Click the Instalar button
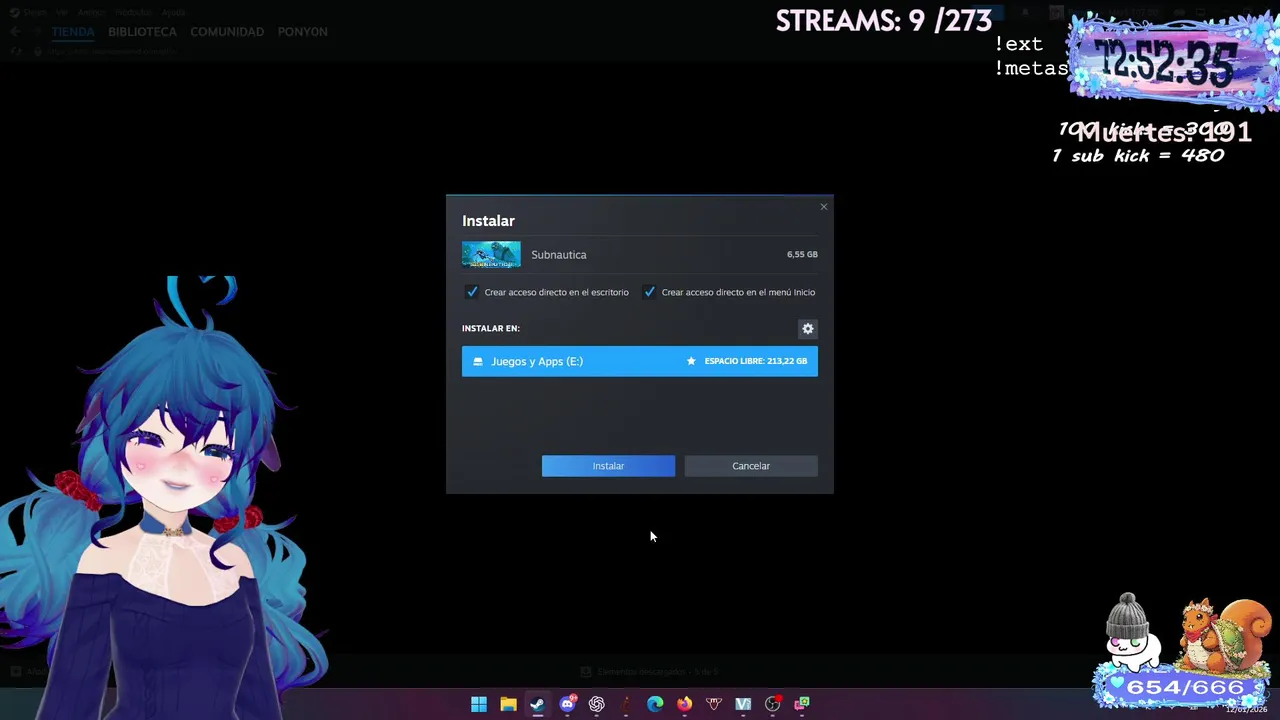 point(608,466)
